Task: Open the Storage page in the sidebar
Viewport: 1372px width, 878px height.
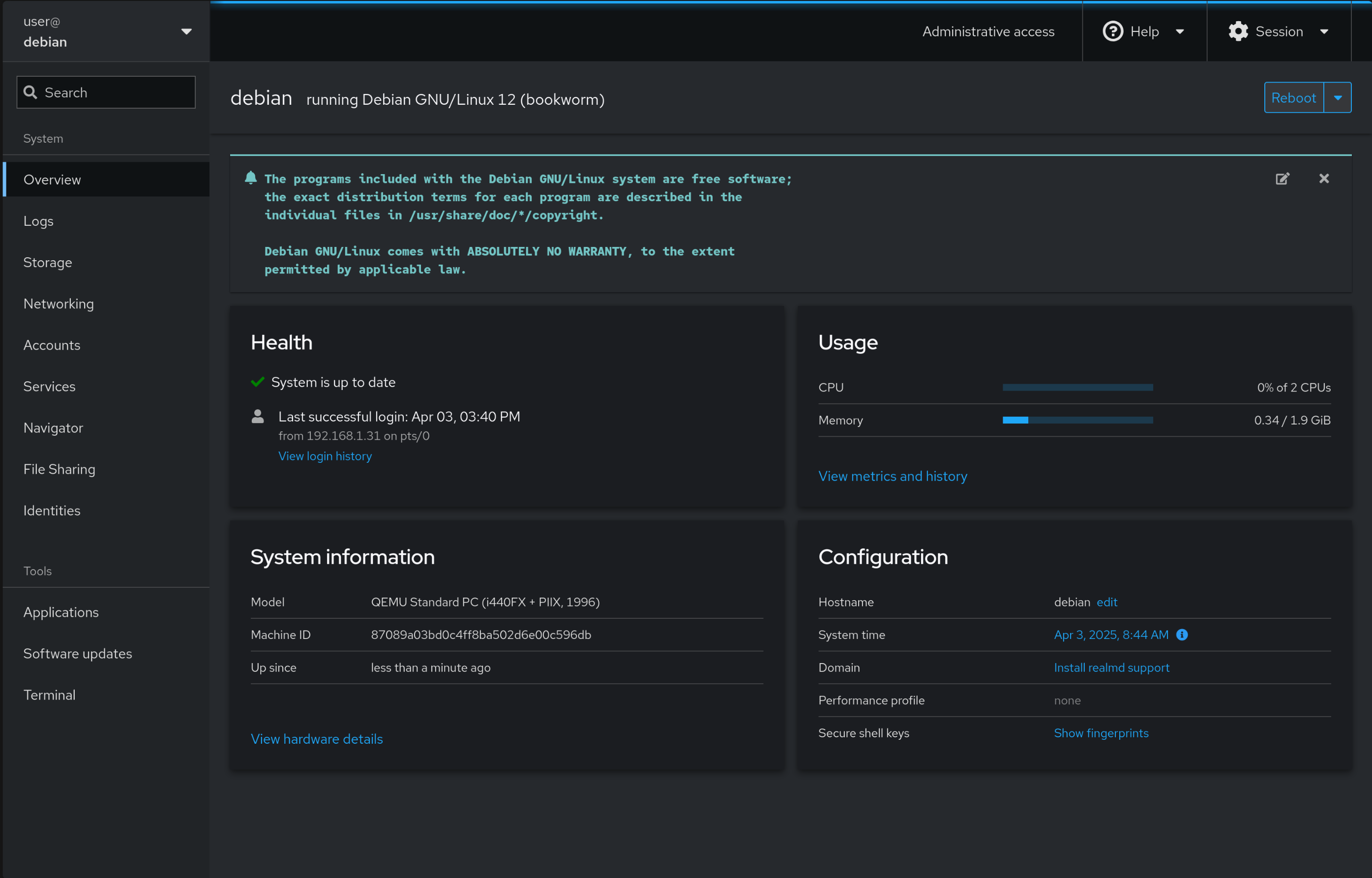Action: point(48,262)
